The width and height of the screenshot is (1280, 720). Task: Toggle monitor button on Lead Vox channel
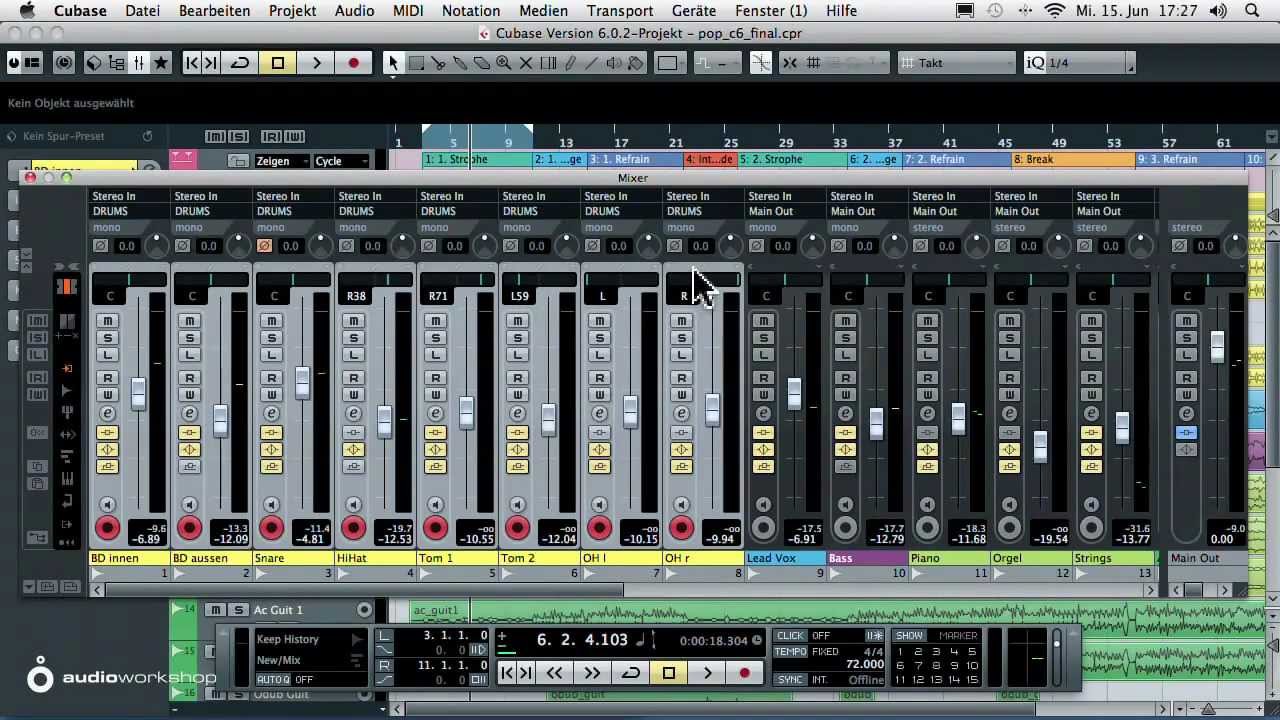pos(763,504)
